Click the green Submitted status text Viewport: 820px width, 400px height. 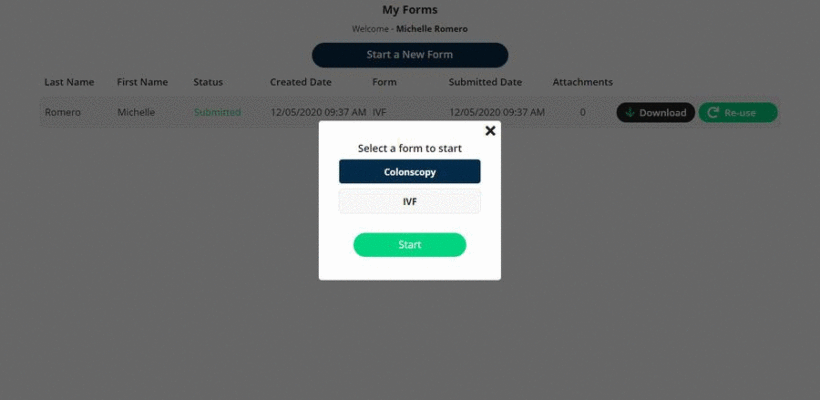point(218,112)
